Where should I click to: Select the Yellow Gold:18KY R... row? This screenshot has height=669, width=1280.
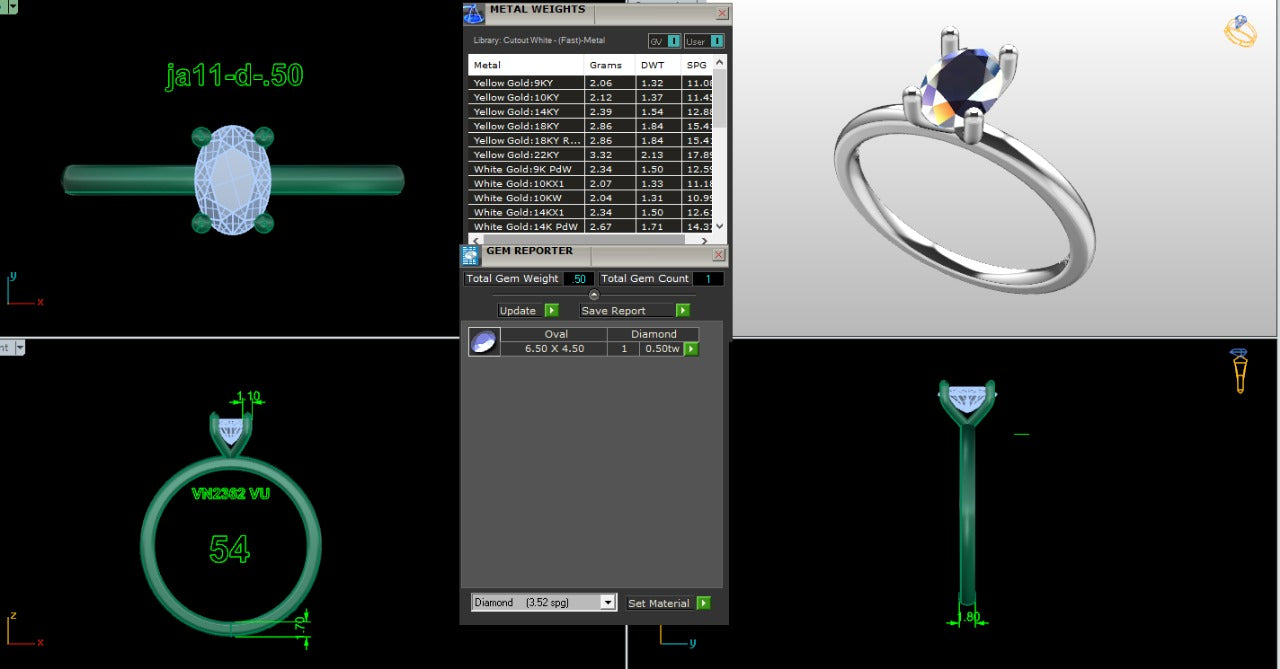click(590, 141)
